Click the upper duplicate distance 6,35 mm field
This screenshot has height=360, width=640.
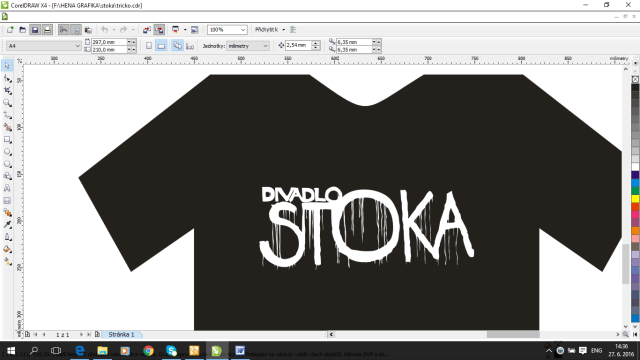(354, 42)
